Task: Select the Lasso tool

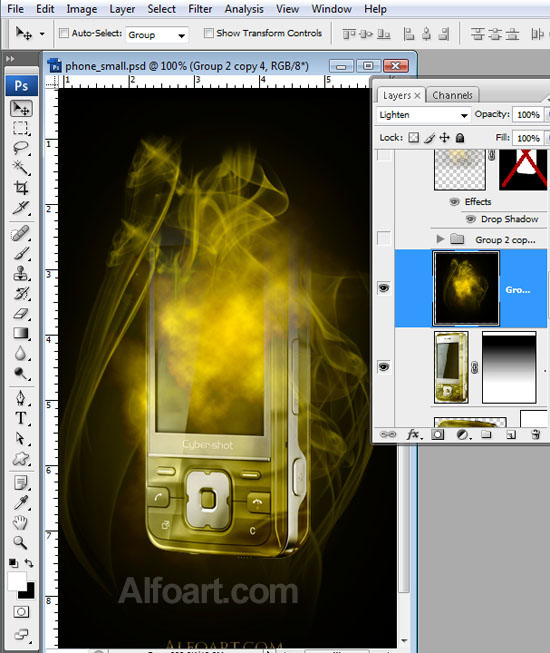Action: click(21, 148)
